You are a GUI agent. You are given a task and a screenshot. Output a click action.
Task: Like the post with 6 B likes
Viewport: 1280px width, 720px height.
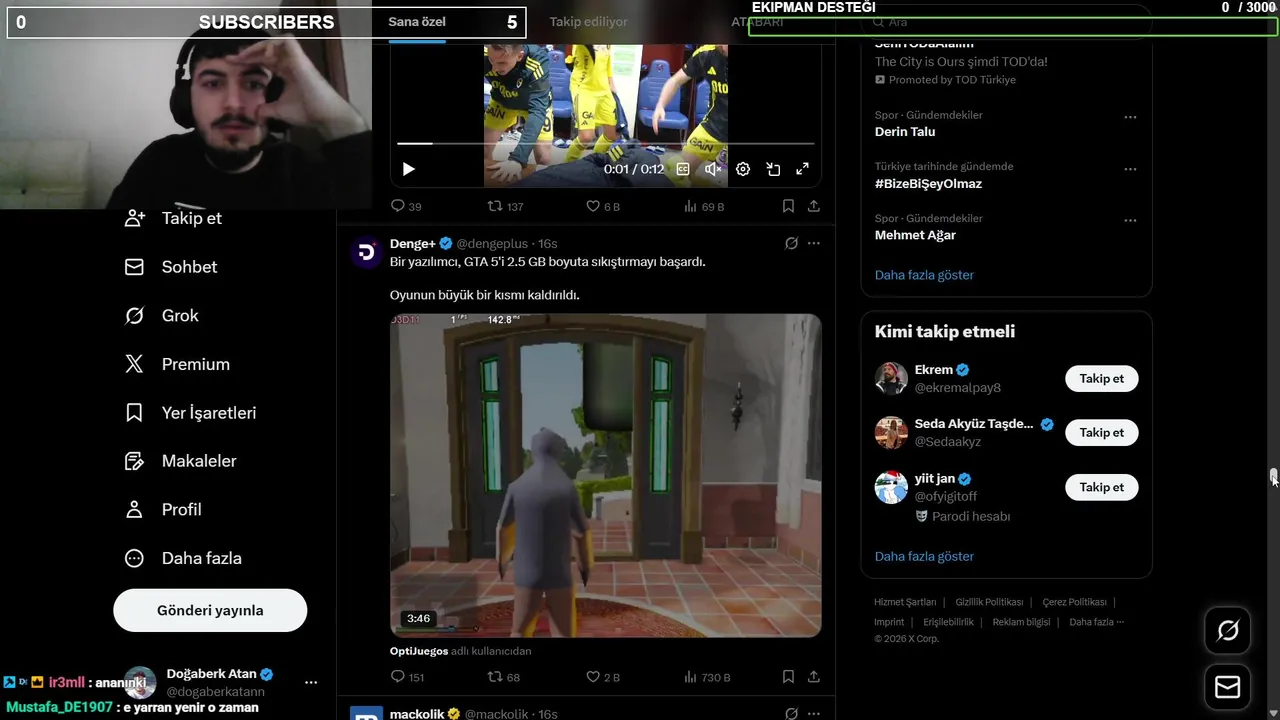click(603, 206)
